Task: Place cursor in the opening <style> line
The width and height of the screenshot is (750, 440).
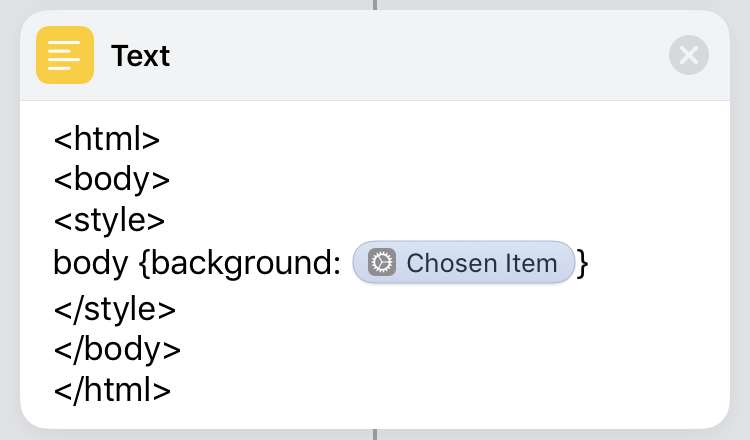Action: click(109, 221)
